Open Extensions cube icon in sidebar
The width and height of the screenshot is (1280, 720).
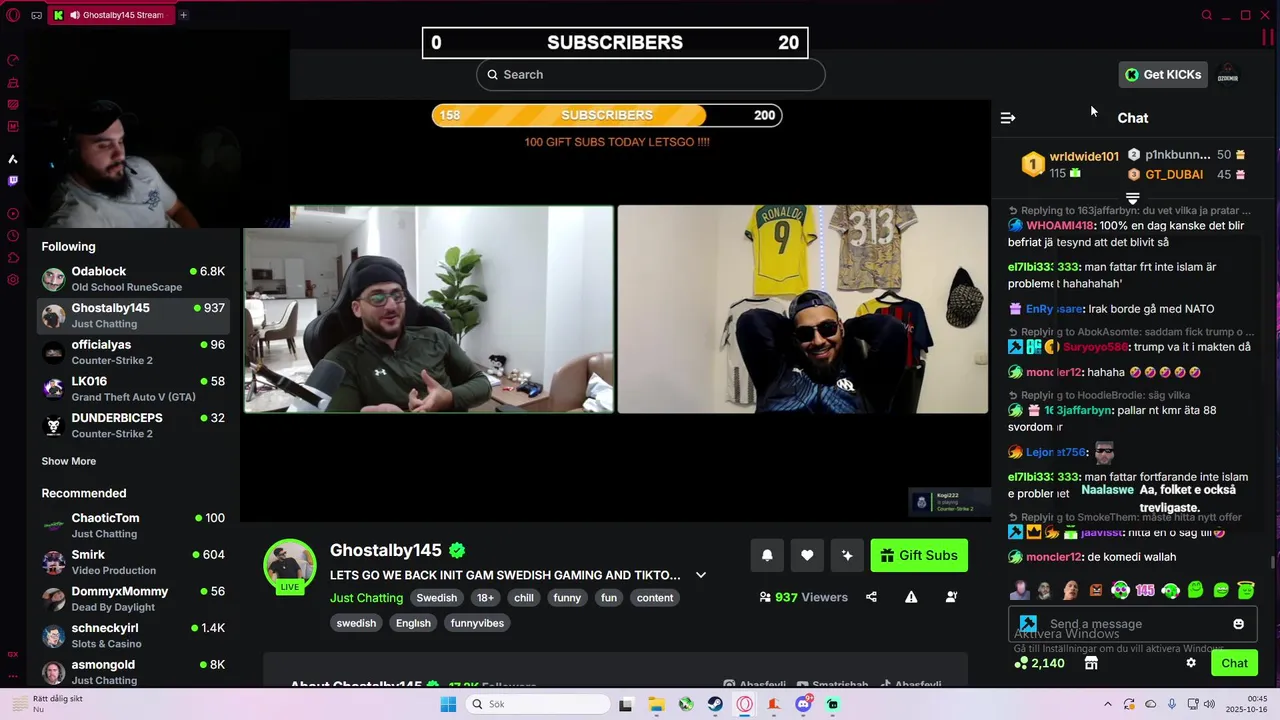click(13, 258)
